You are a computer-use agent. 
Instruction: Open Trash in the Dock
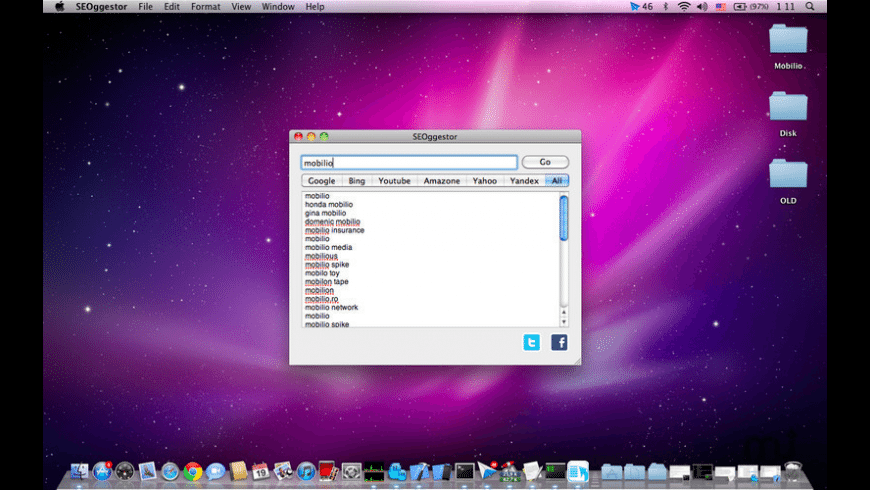(x=793, y=472)
